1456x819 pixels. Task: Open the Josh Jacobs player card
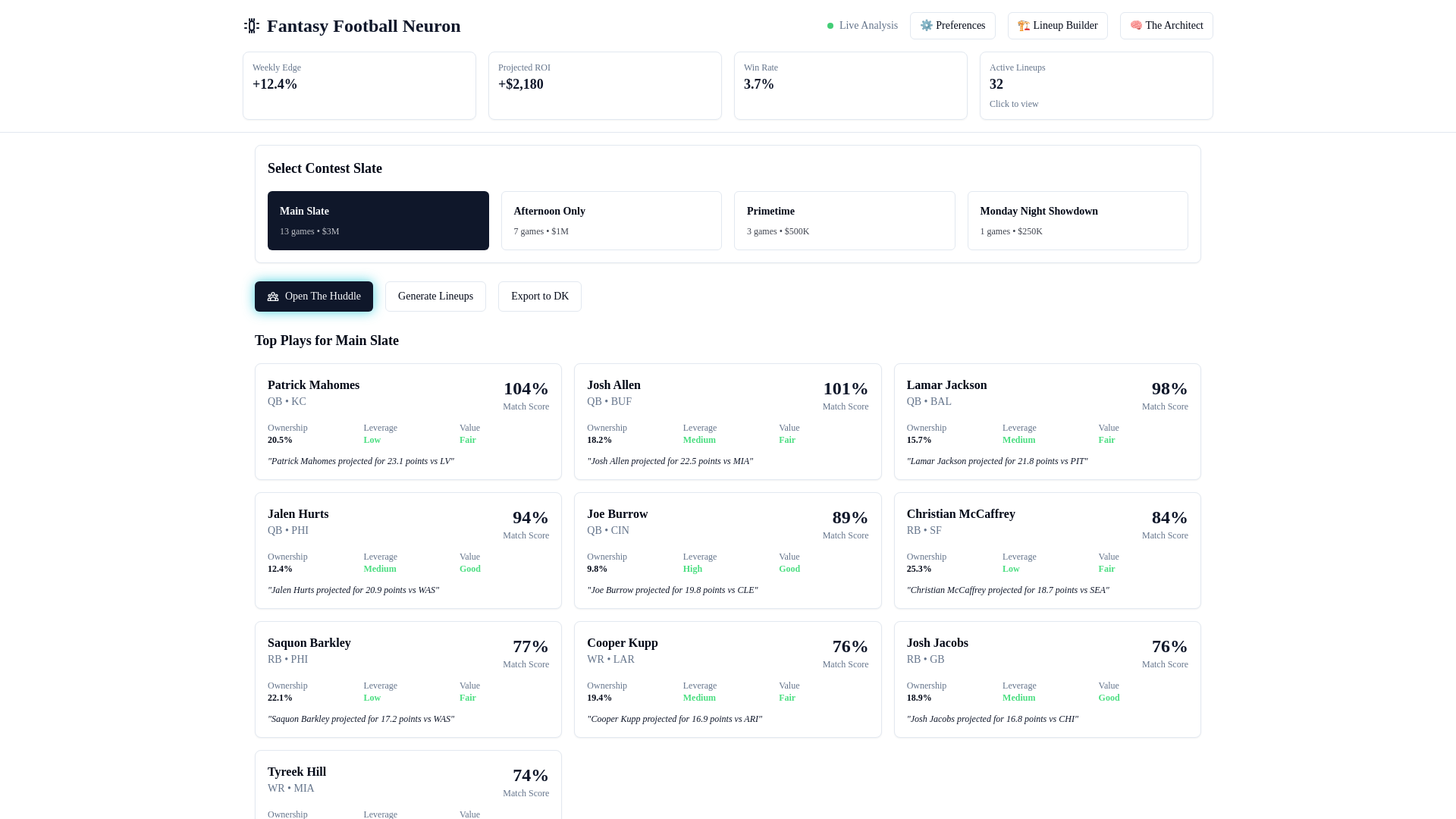click(1047, 679)
